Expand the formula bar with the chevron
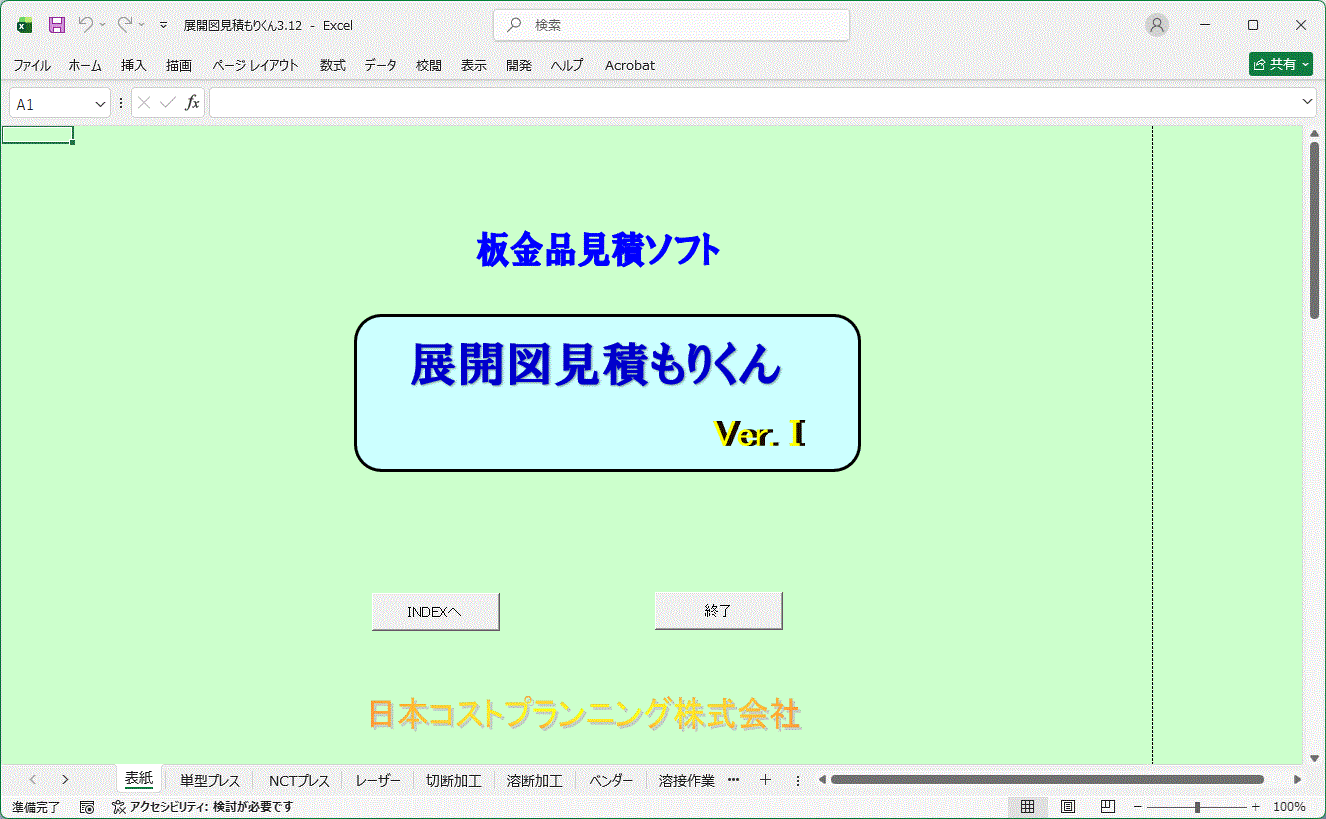Image resolution: width=1326 pixels, height=819 pixels. [1308, 102]
